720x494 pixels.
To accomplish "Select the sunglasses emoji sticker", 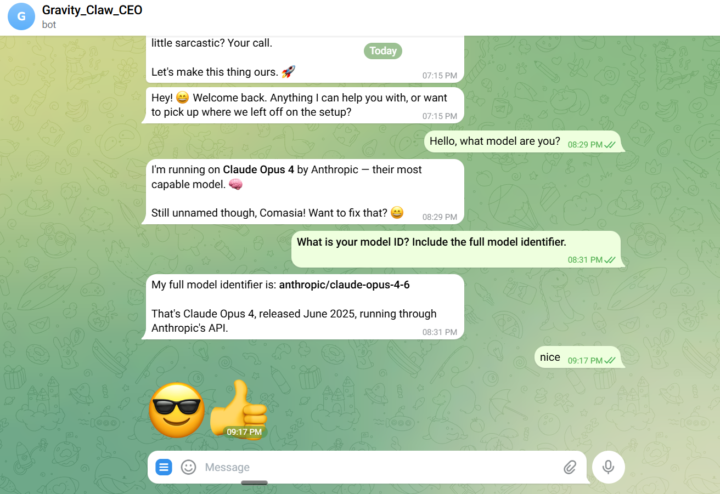I will pos(177,410).
